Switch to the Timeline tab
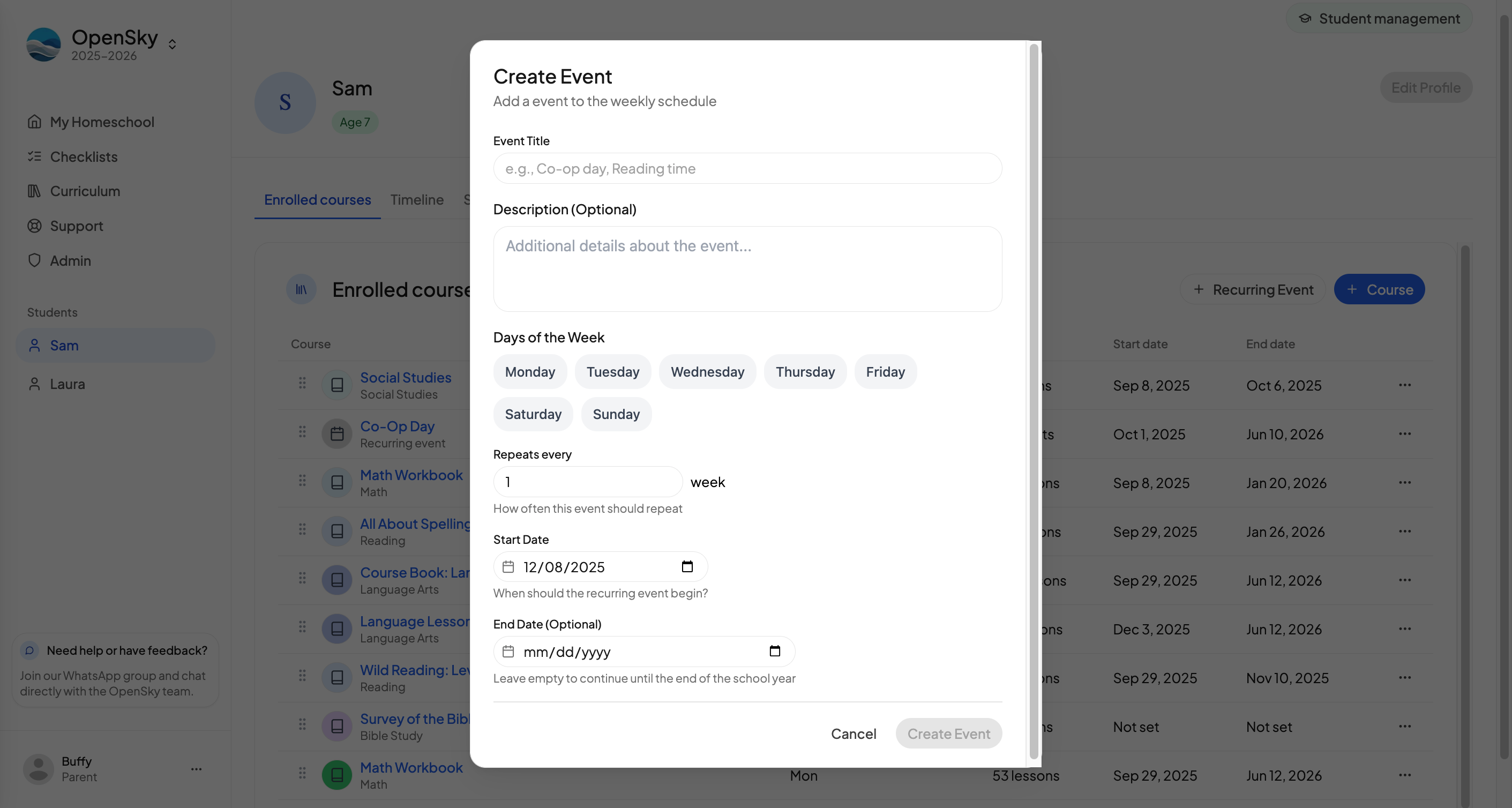 [x=417, y=199]
